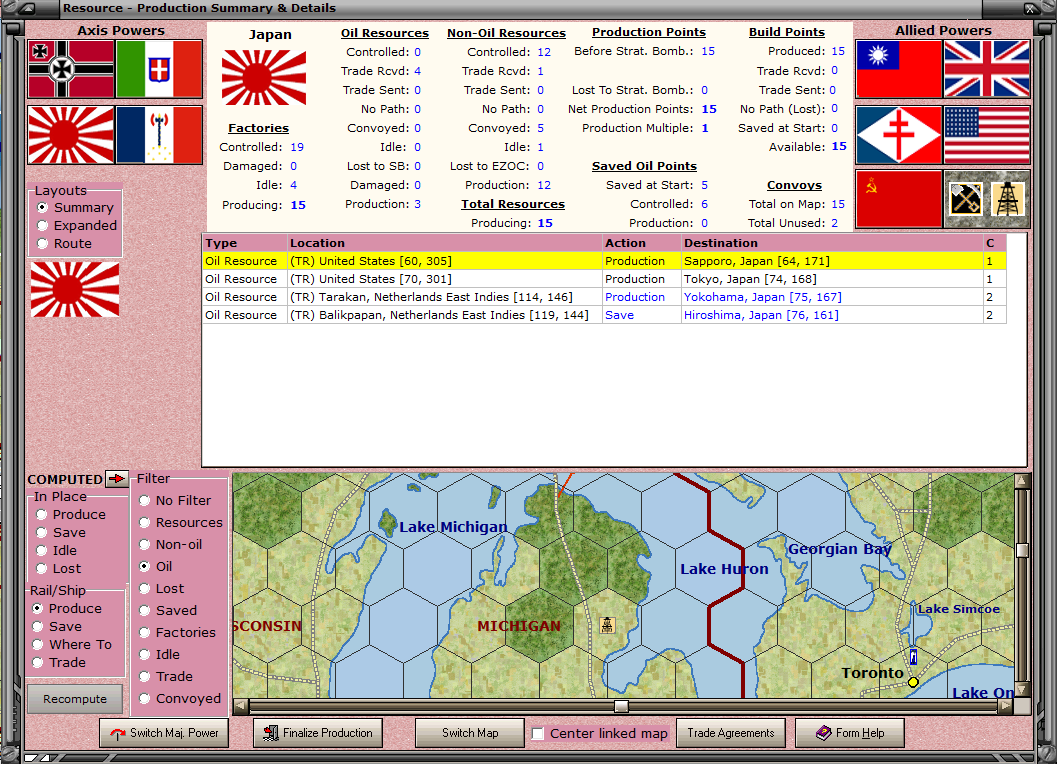Click the blue port marker above Toronto
Screen dimensions: 1057x764
point(913,656)
